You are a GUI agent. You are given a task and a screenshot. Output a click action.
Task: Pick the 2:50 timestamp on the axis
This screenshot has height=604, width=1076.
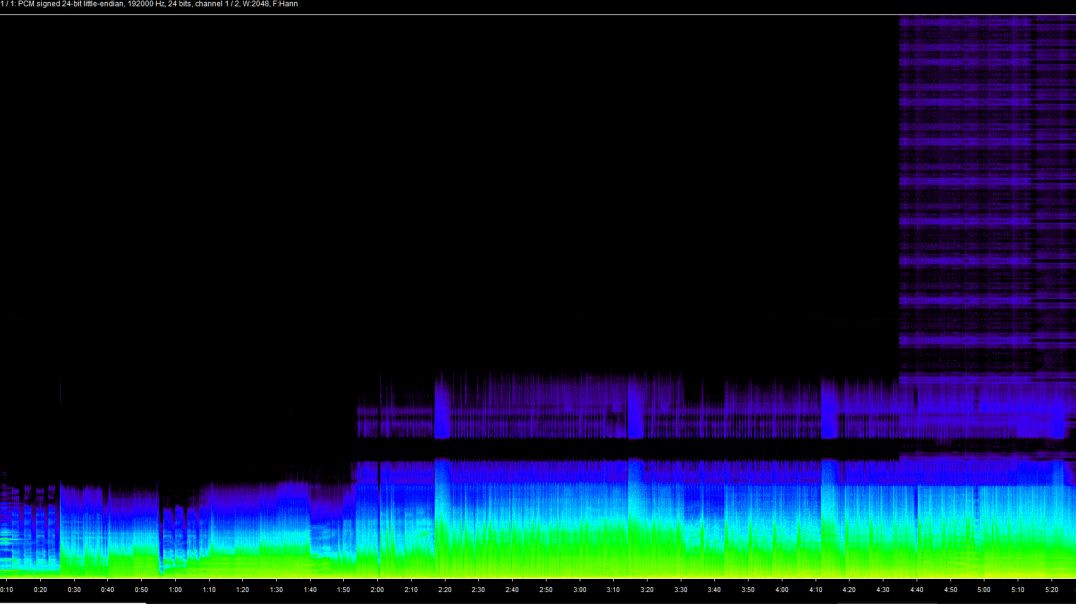click(546, 590)
